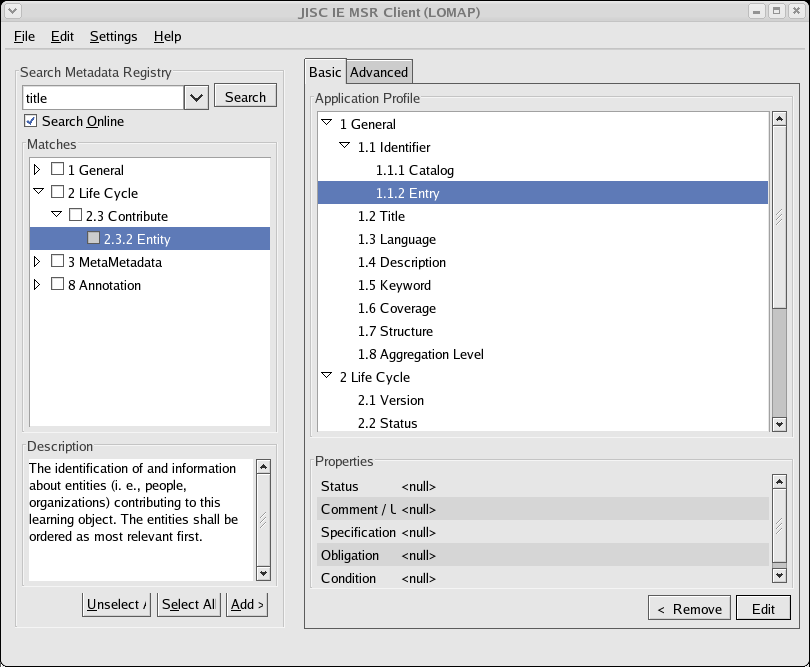Click the Edit button
The height and width of the screenshot is (667, 810).
(763, 608)
